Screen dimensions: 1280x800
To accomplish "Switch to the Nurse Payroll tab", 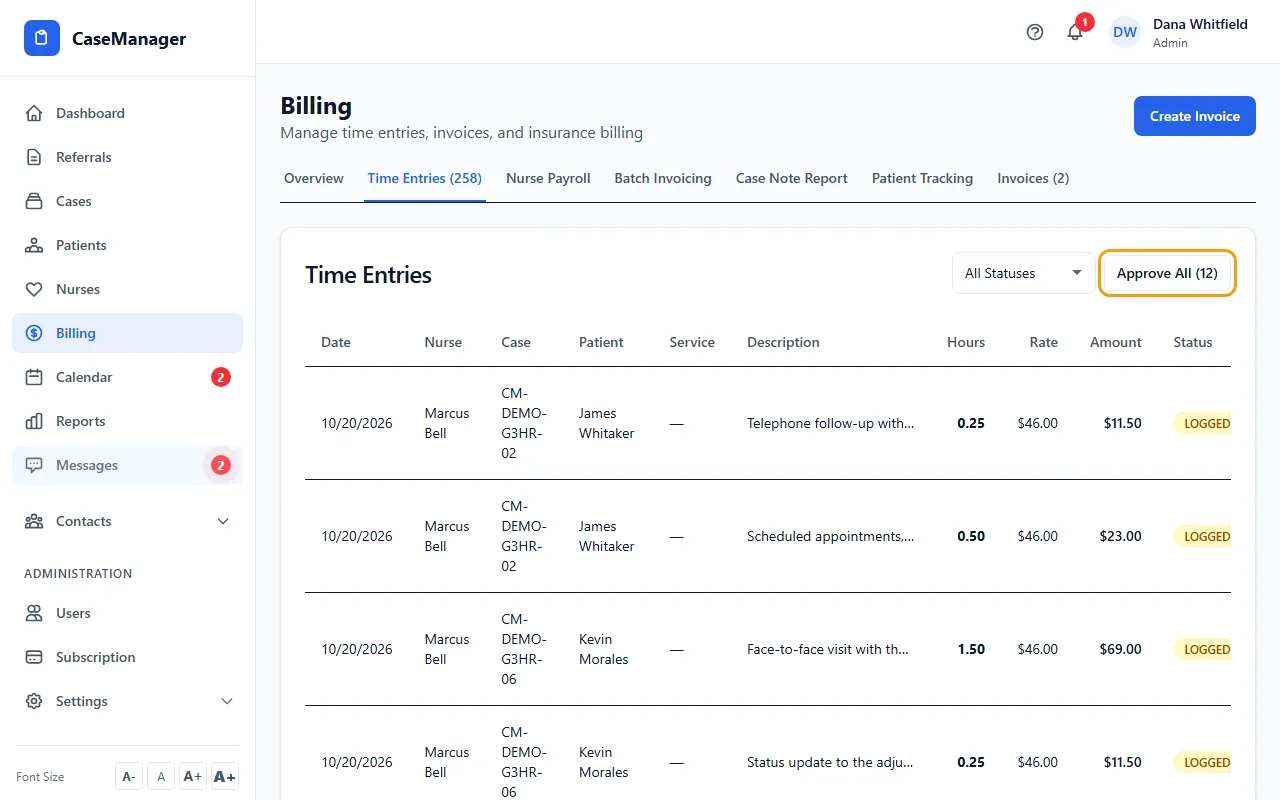I will coord(548,178).
